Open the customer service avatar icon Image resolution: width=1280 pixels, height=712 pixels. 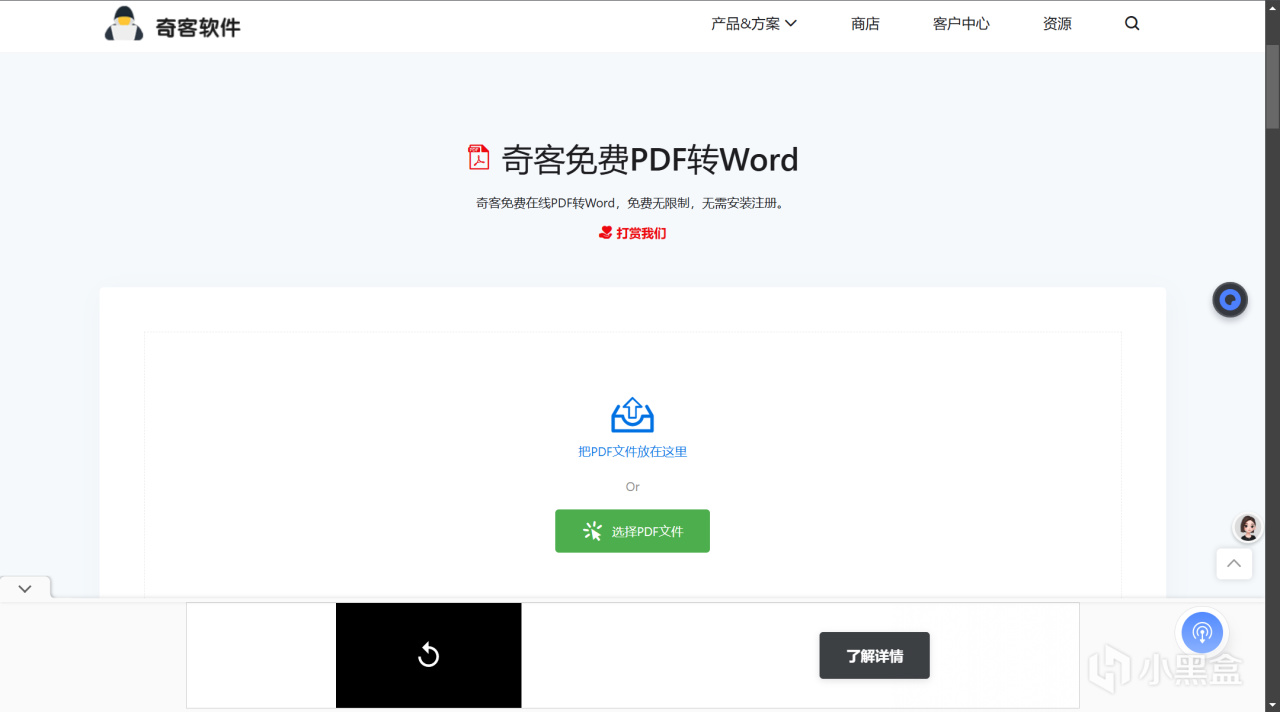[x=1247, y=528]
